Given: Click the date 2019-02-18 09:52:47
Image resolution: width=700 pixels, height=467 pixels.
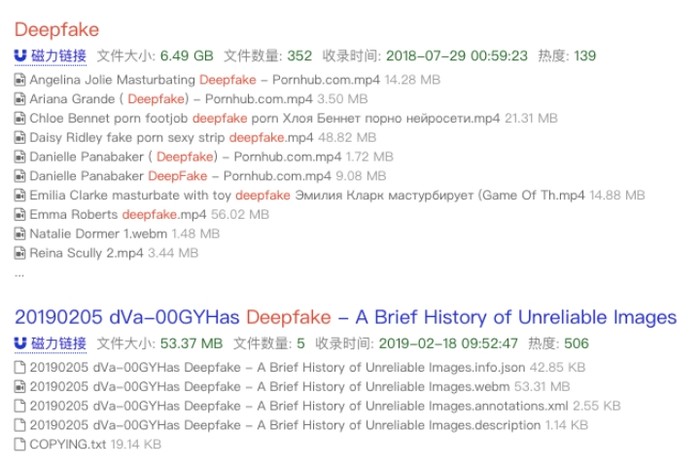Looking at the screenshot, I should point(448,343).
